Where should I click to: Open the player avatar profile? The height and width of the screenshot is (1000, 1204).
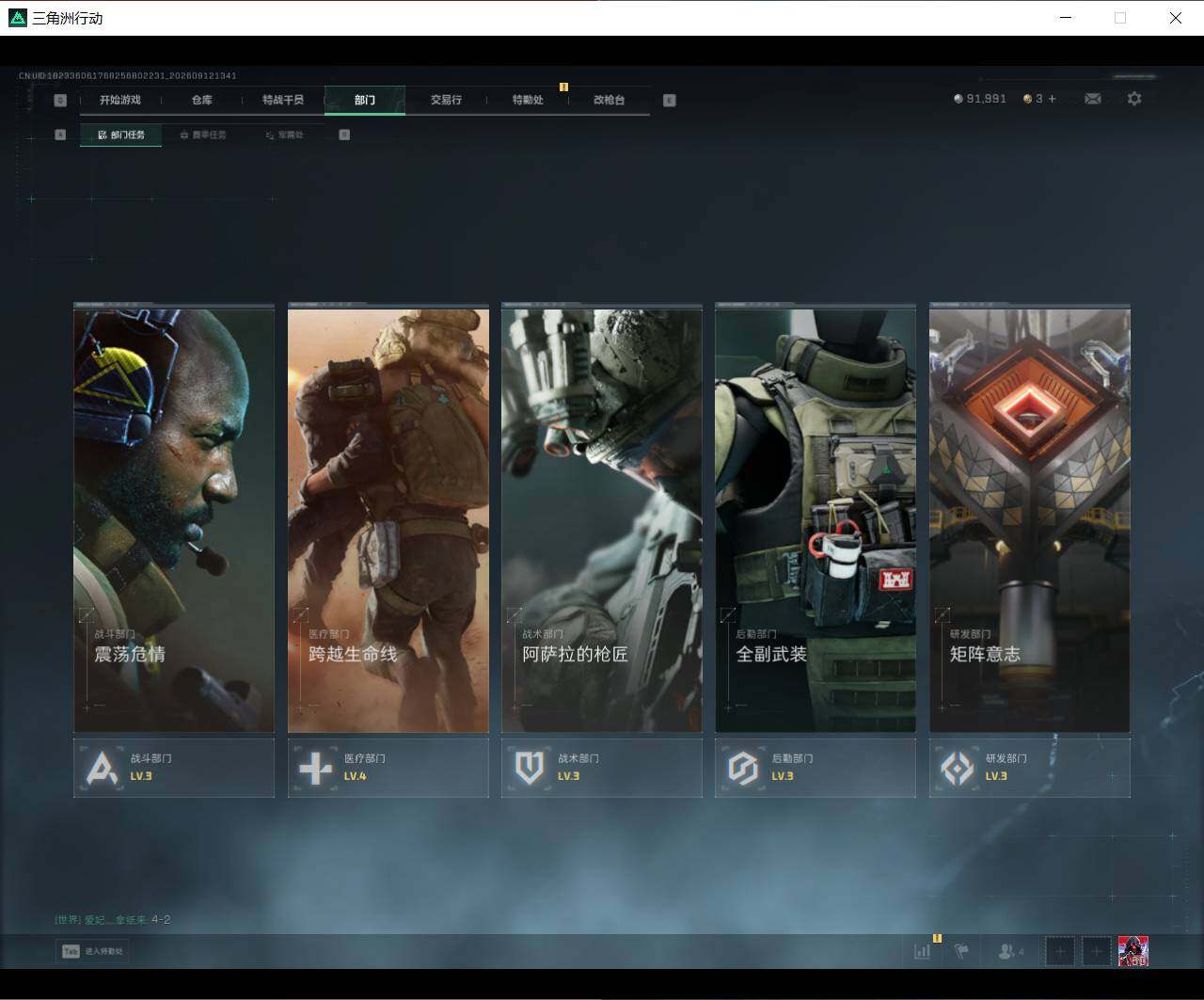[x=1133, y=951]
